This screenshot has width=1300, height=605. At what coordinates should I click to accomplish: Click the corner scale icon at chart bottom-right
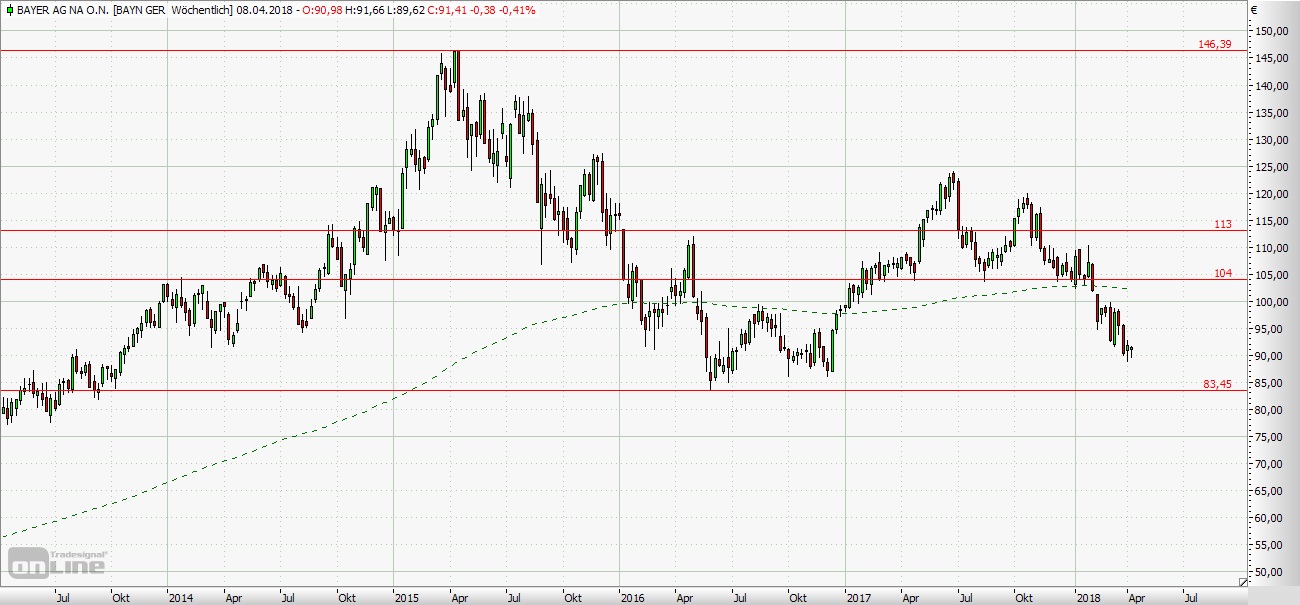coord(1243,581)
